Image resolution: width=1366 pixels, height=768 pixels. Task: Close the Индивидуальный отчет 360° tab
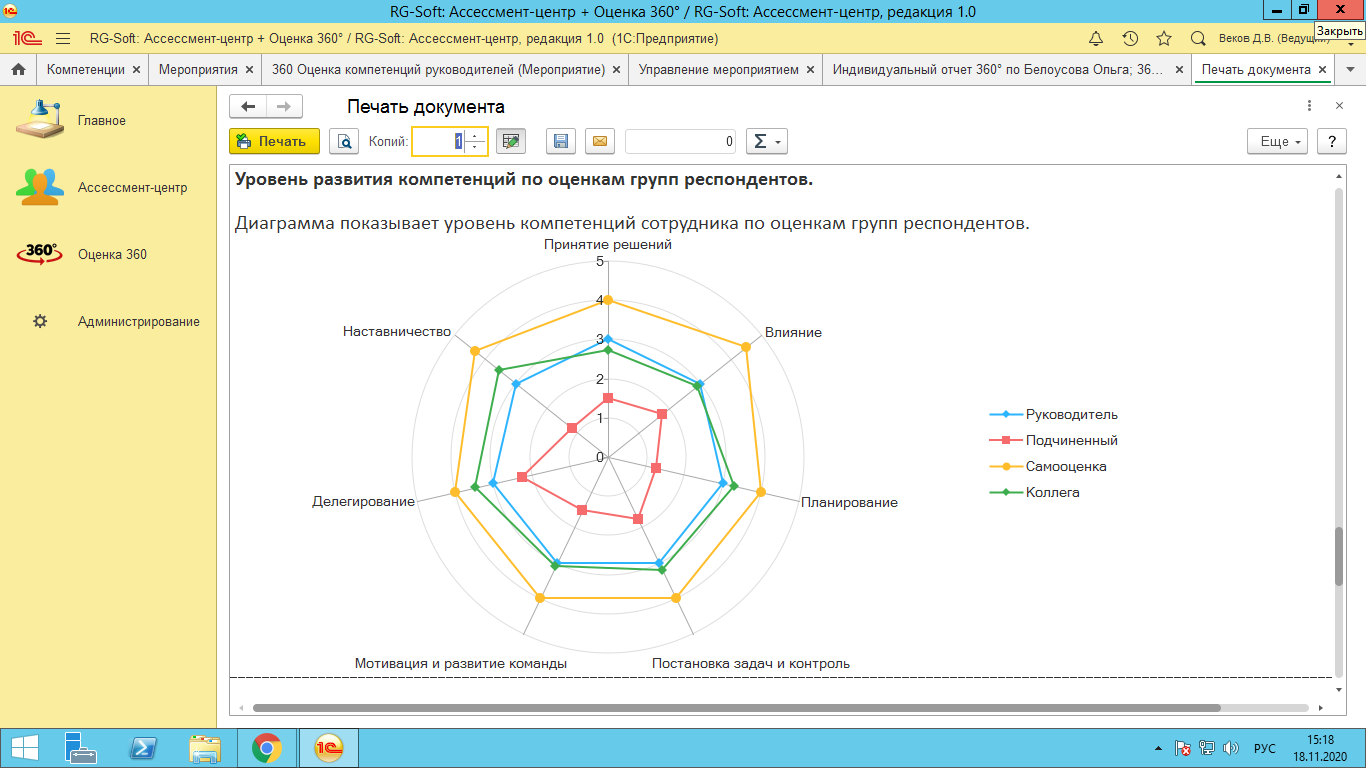tap(1178, 70)
